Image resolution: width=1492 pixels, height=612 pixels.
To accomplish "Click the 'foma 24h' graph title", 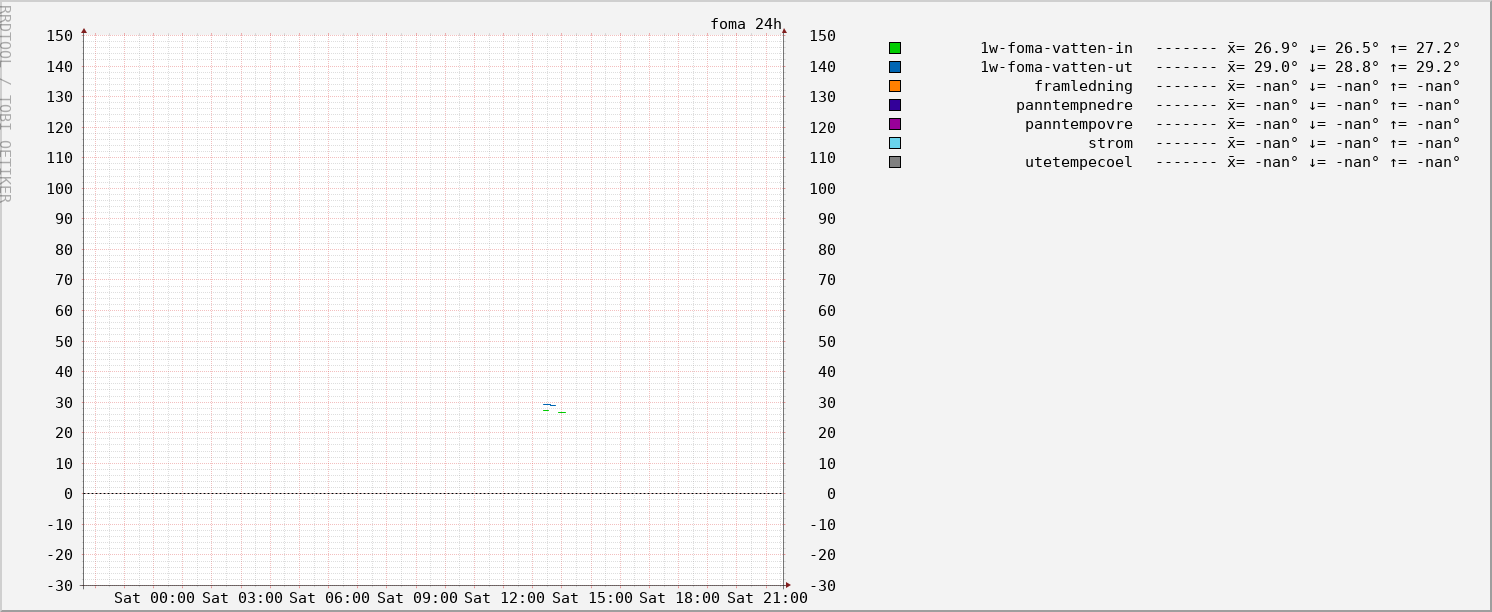I will pos(745,24).
